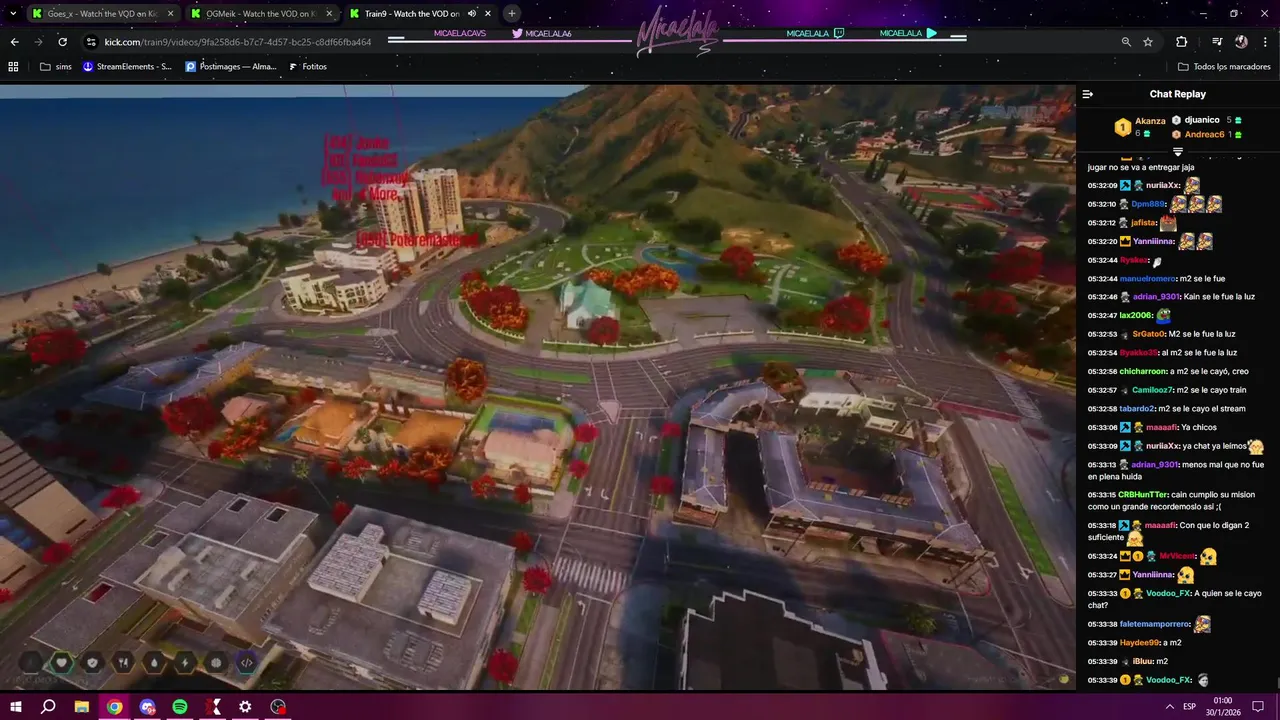1280x720 pixels.
Task: Expand the gifters leaderboard arrow
Action: (x=1178, y=152)
